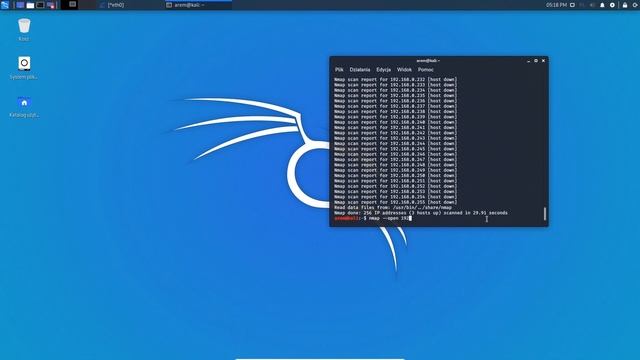Viewport: 640px width, 360px height.
Task: Click the scan report line for 192.168.0.250
Action: 395,176
